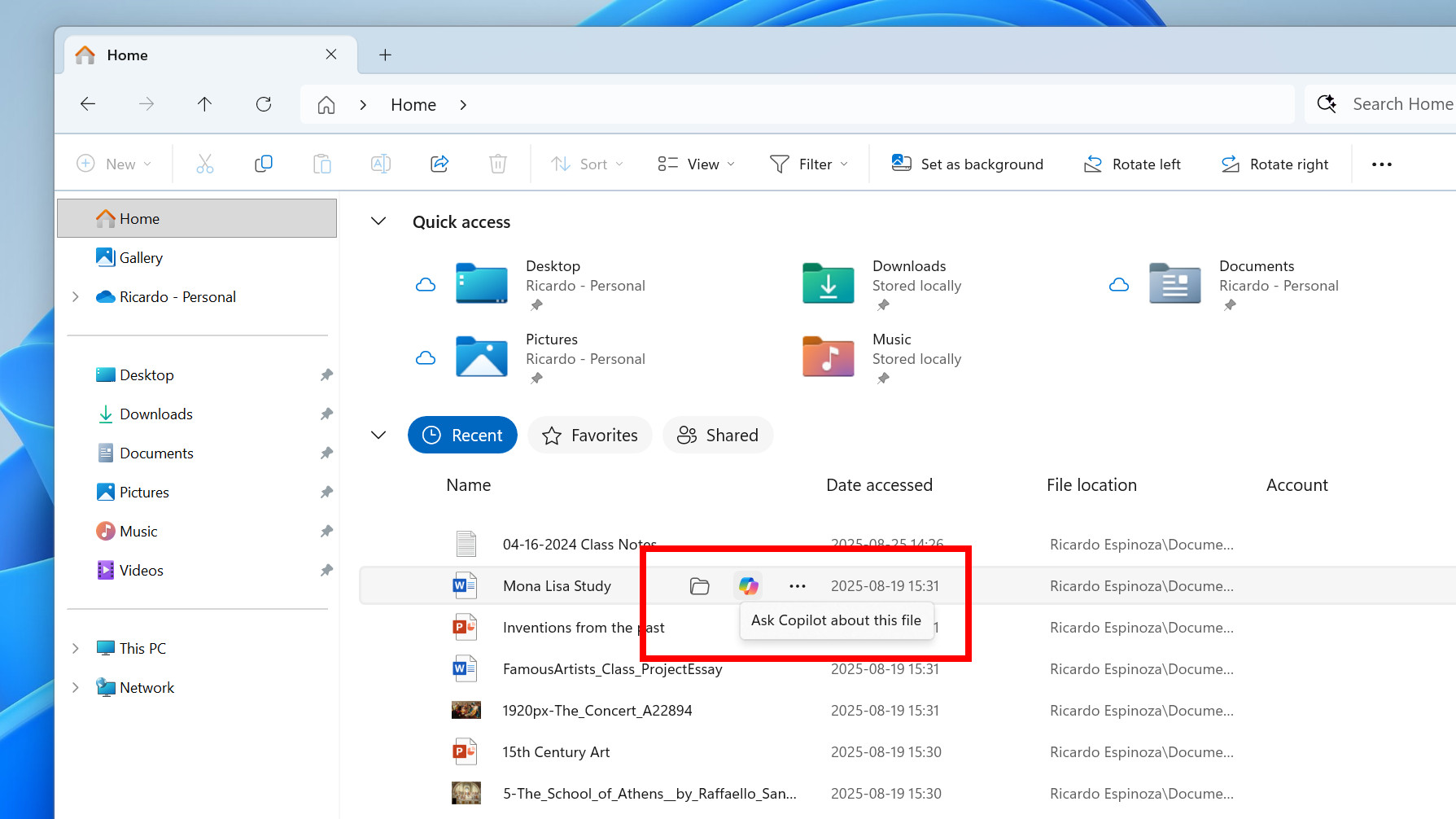Expand This PC tree node
This screenshot has height=819, width=1456.
pyautogui.click(x=76, y=649)
